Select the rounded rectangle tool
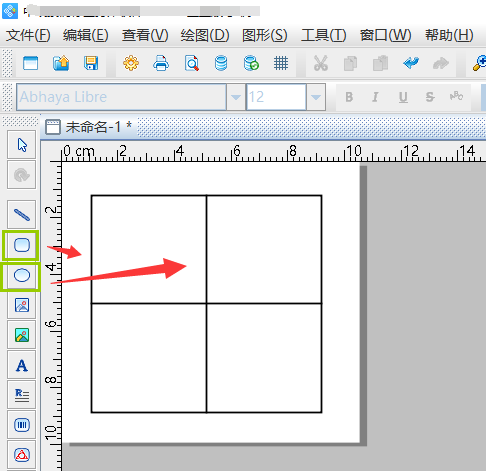486x471 pixels. point(22,245)
